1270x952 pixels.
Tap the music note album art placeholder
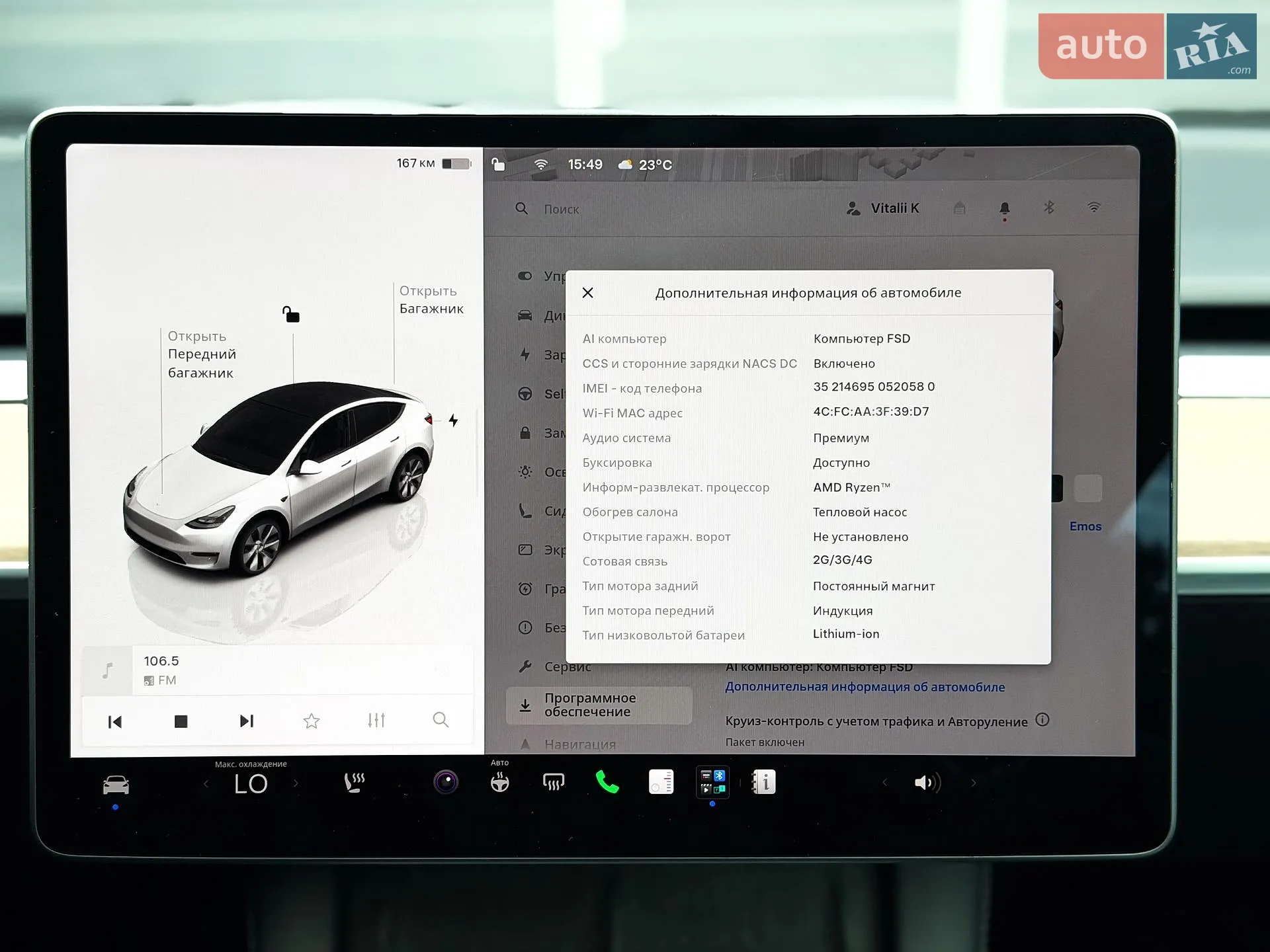pyautogui.click(x=107, y=670)
